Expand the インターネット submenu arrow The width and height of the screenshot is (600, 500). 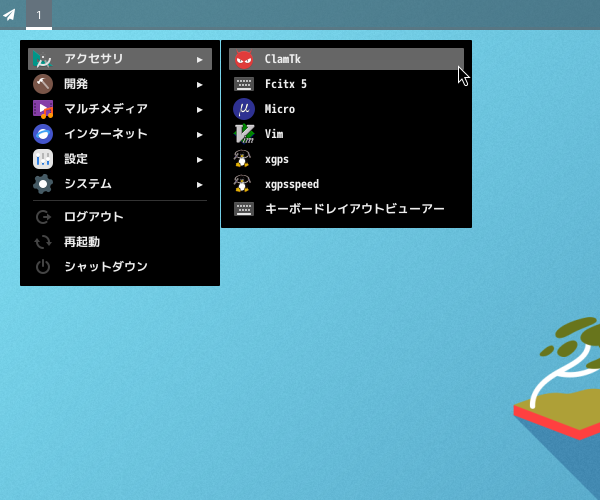199,135
